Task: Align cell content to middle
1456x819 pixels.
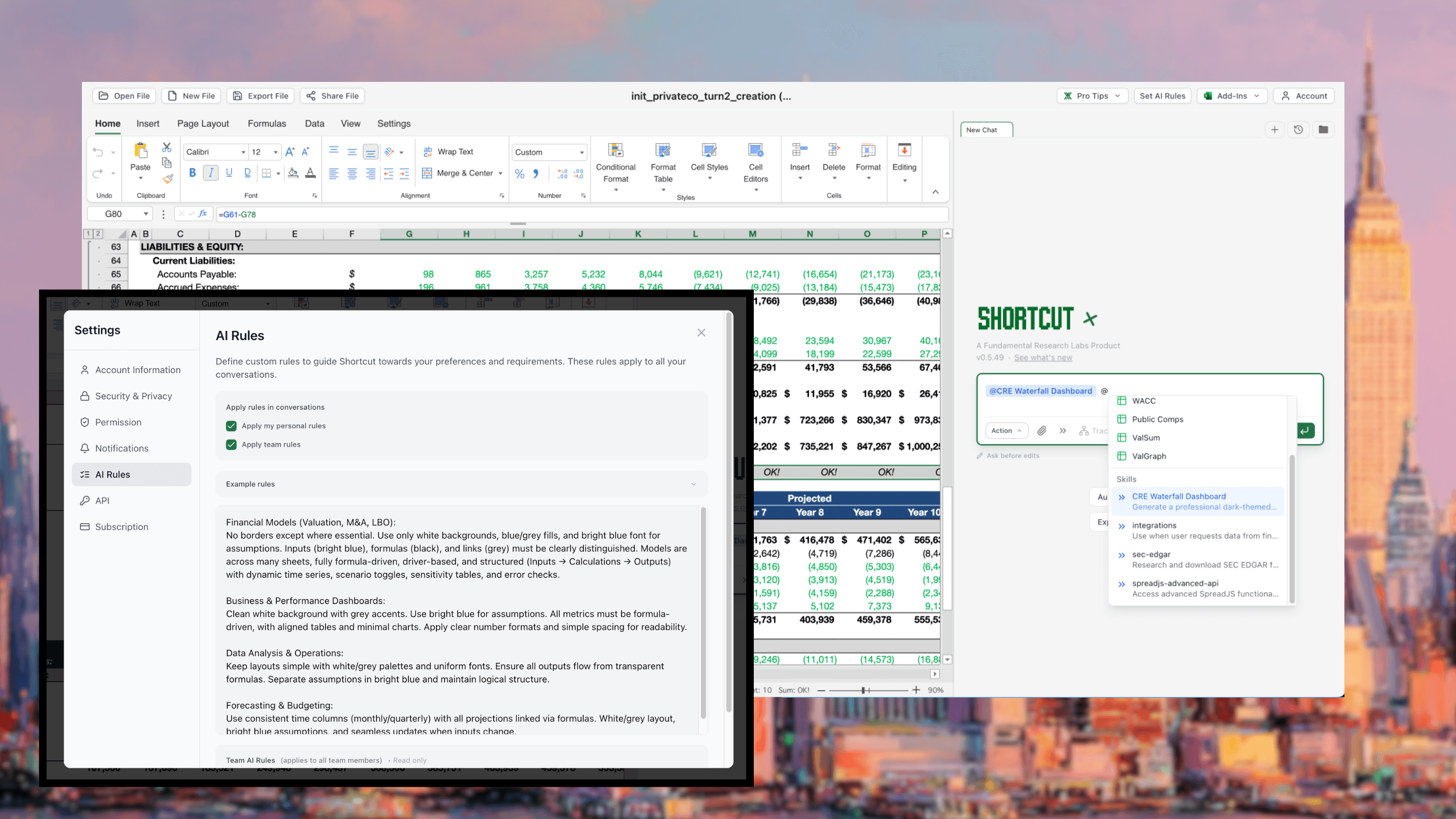Action: [x=352, y=152]
